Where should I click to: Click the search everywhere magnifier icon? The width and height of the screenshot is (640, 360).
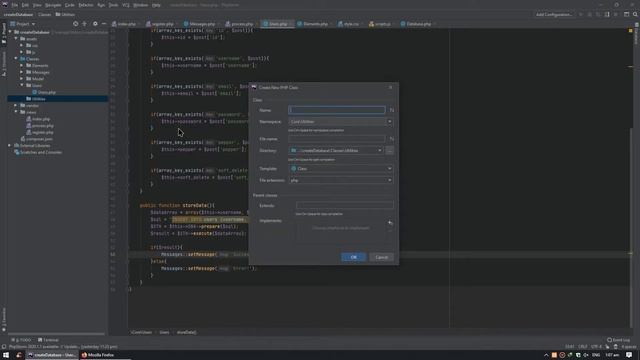[x=635, y=14]
